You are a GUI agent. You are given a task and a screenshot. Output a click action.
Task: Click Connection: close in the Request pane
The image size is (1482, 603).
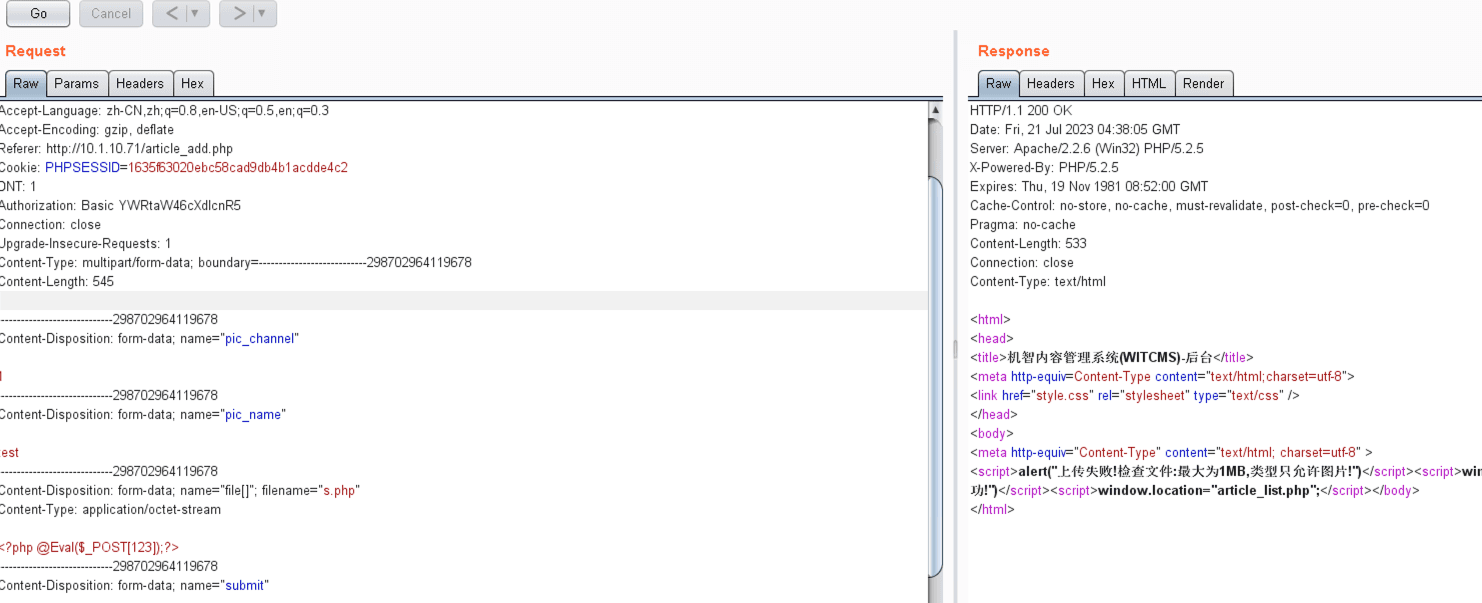click(50, 225)
